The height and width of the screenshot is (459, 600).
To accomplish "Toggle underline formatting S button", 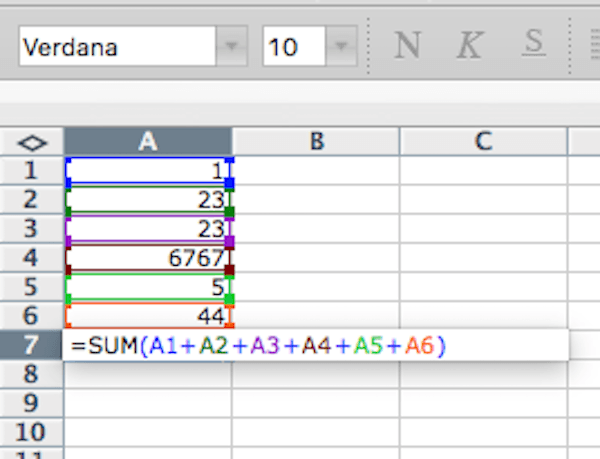I will (534, 46).
